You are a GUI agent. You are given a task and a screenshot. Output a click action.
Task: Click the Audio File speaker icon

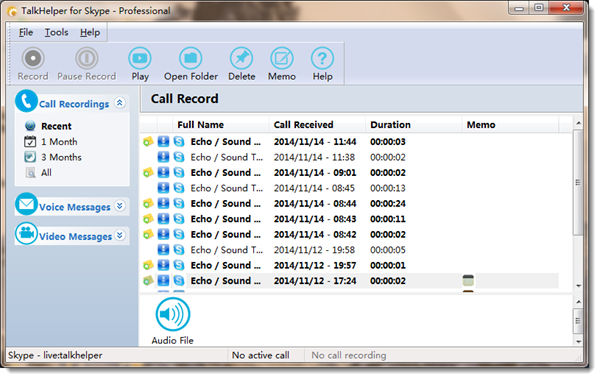173,314
